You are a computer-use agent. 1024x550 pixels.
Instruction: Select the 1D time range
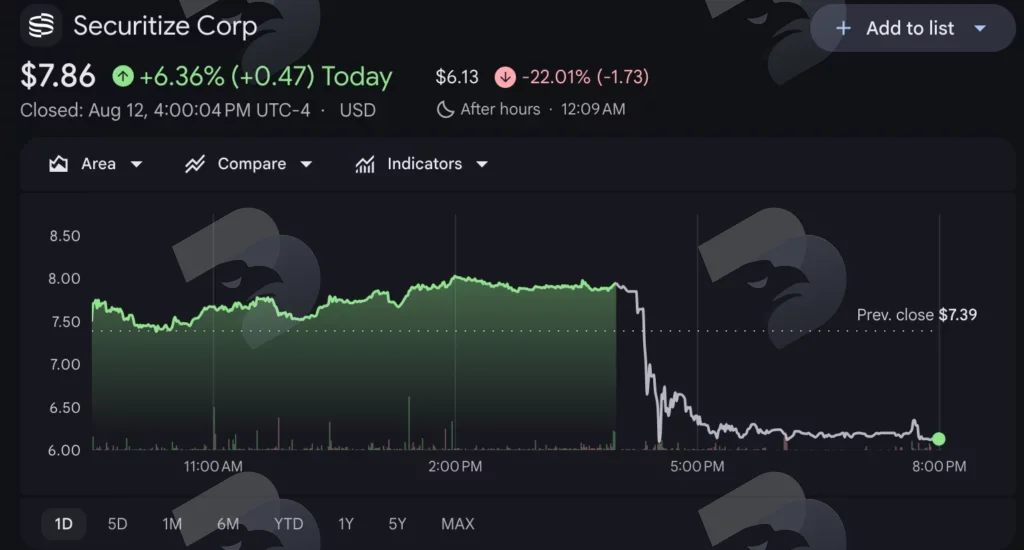63,524
